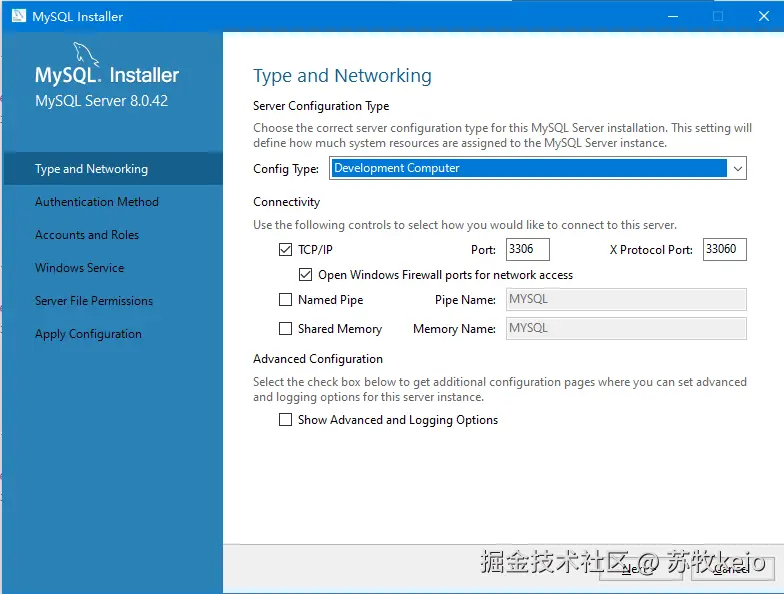Click the X Protocol Port label

click(651, 250)
